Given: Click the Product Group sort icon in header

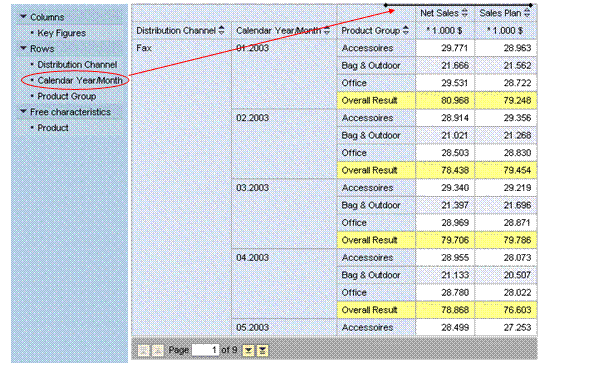Looking at the screenshot, I should [x=406, y=30].
